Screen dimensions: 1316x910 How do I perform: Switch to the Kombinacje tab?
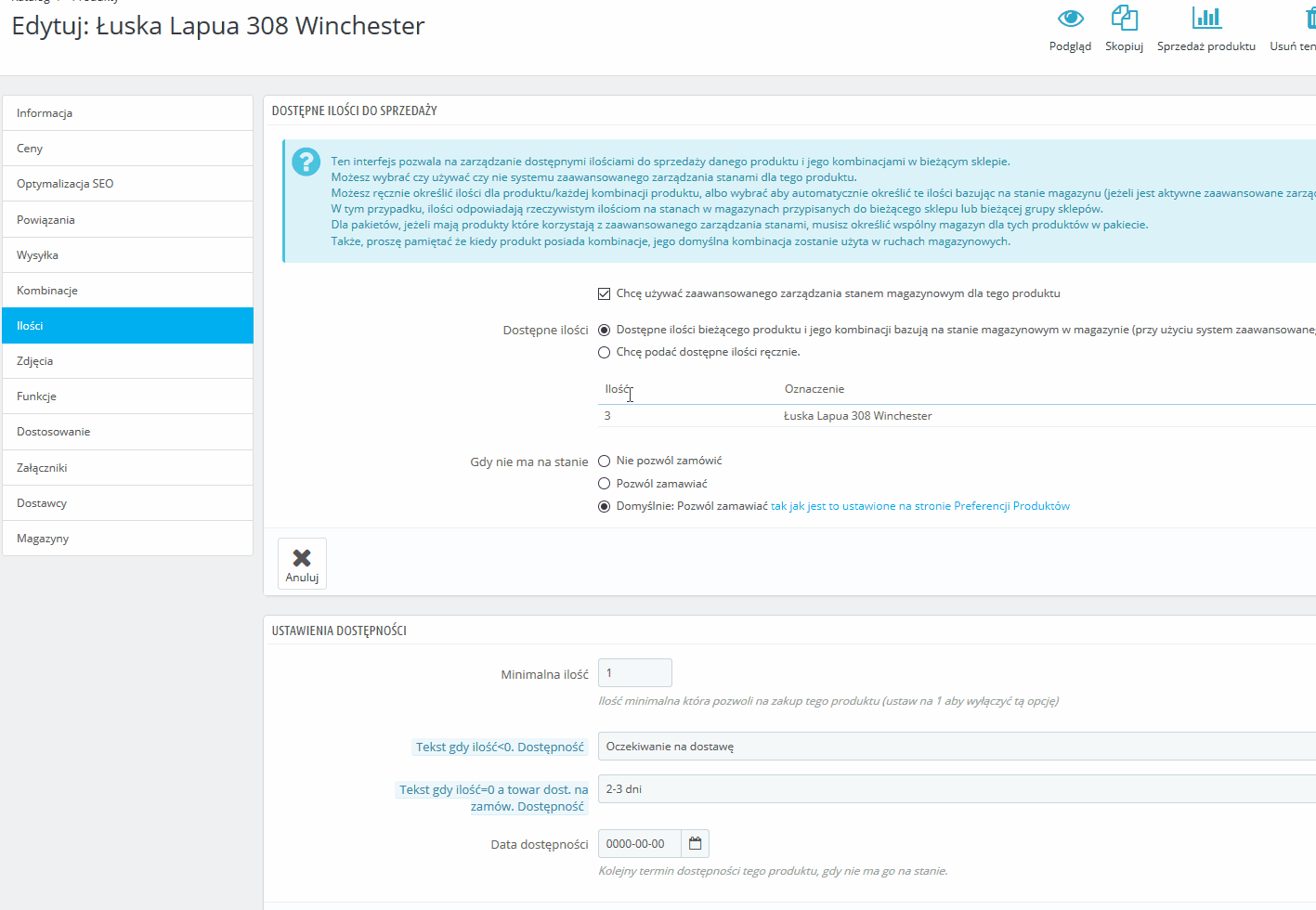coord(128,291)
